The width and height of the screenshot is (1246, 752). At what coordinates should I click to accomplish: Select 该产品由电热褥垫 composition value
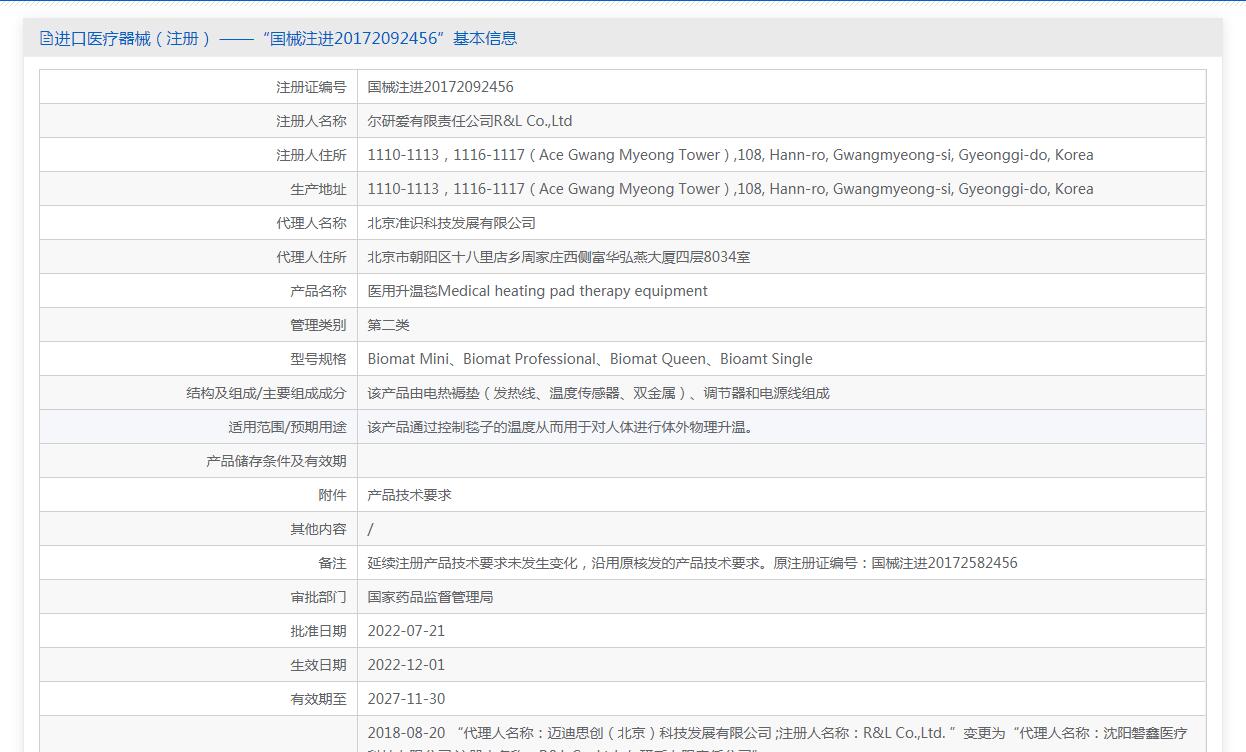coord(599,393)
